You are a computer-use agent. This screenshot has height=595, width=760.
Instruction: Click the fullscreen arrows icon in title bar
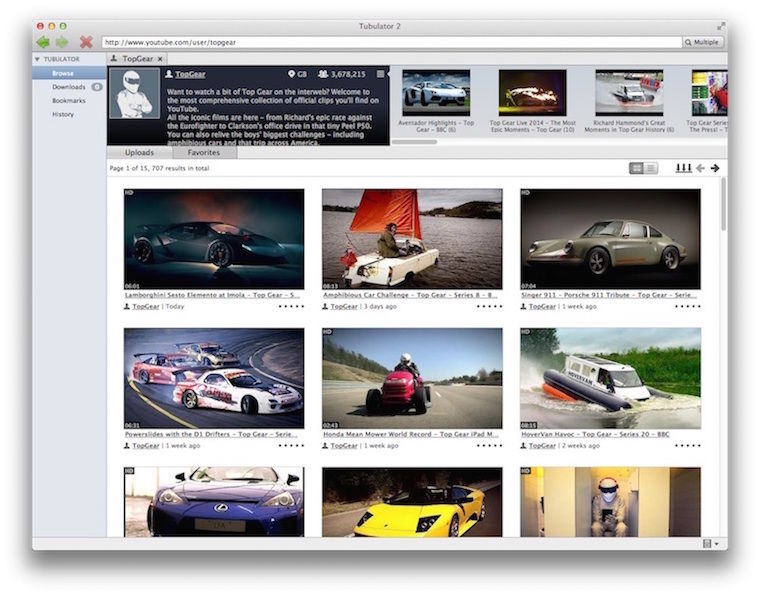721,26
